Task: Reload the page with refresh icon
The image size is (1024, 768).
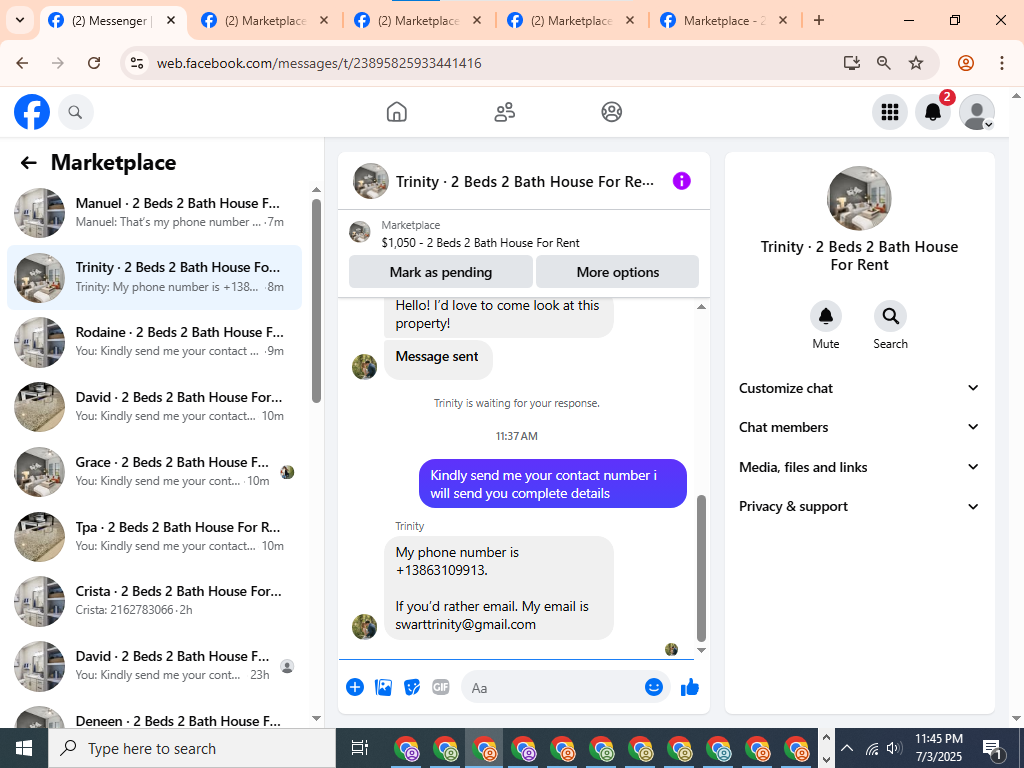Action: point(94,63)
